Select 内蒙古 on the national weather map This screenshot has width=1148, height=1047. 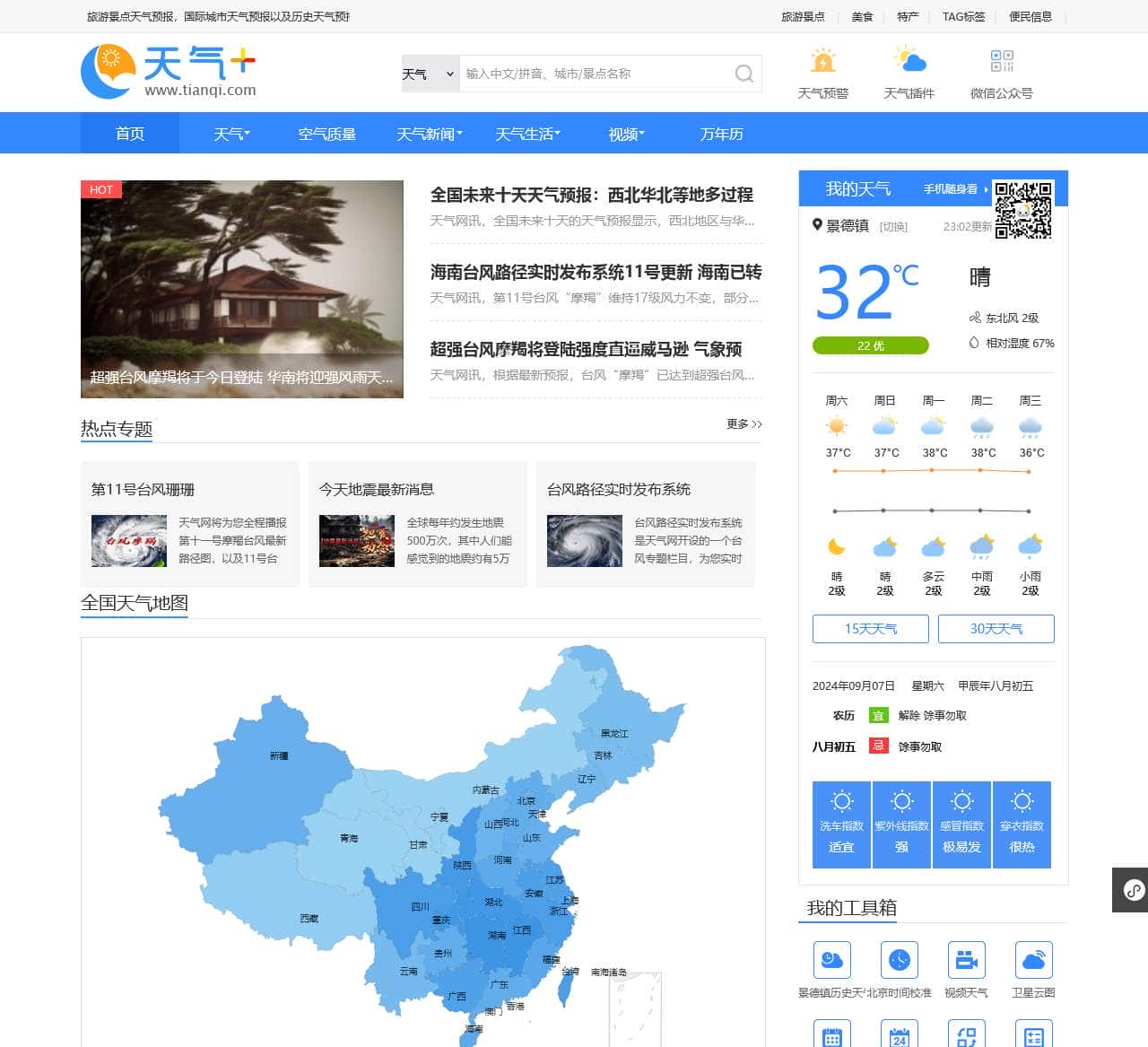[486, 790]
